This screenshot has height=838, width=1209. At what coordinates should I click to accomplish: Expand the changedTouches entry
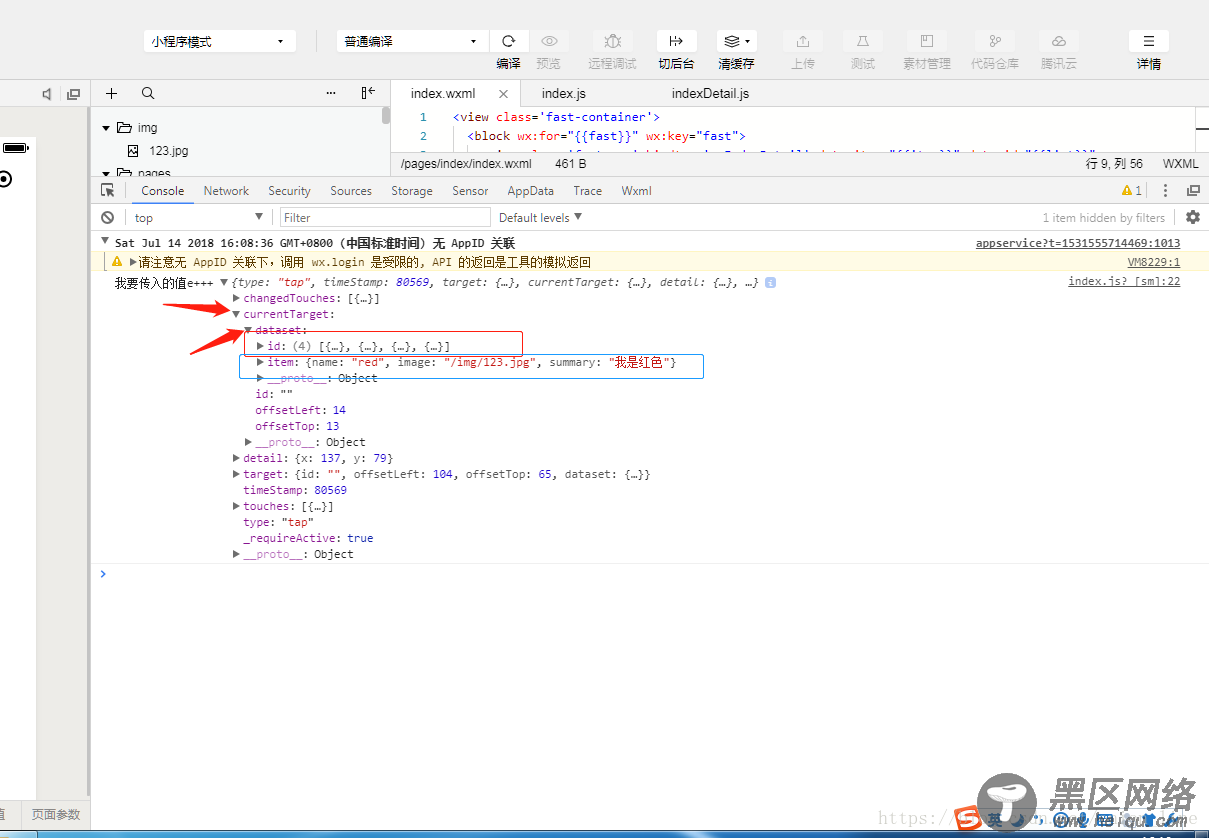(x=237, y=298)
